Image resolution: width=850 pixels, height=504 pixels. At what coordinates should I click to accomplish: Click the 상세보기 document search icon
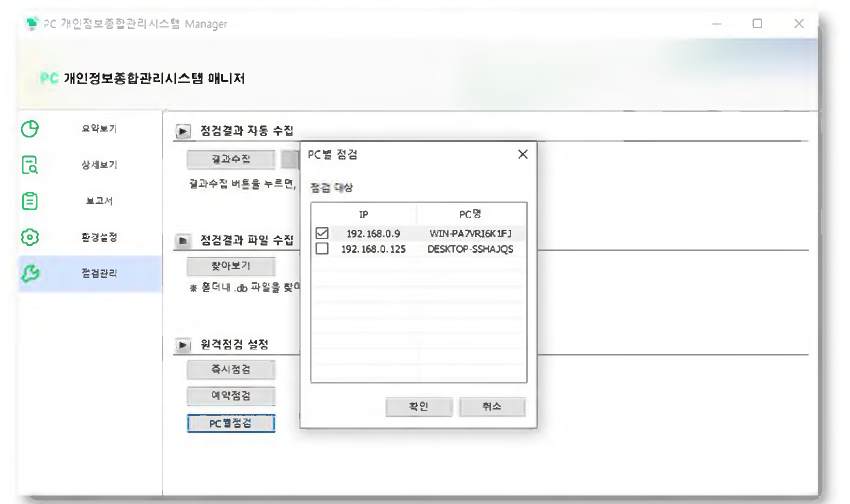coord(30,165)
